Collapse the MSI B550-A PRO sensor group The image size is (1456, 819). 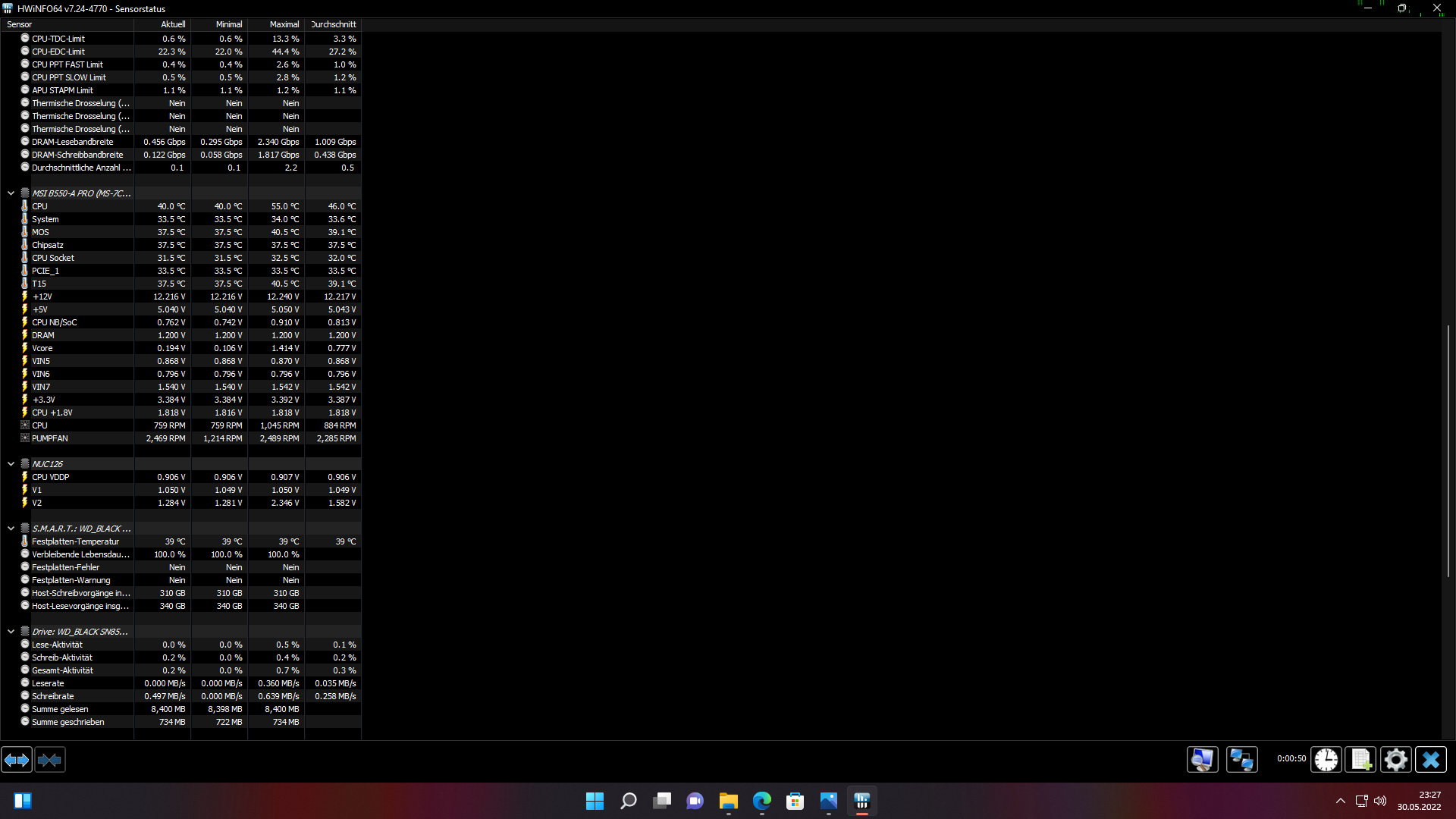click(x=11, y=193)
